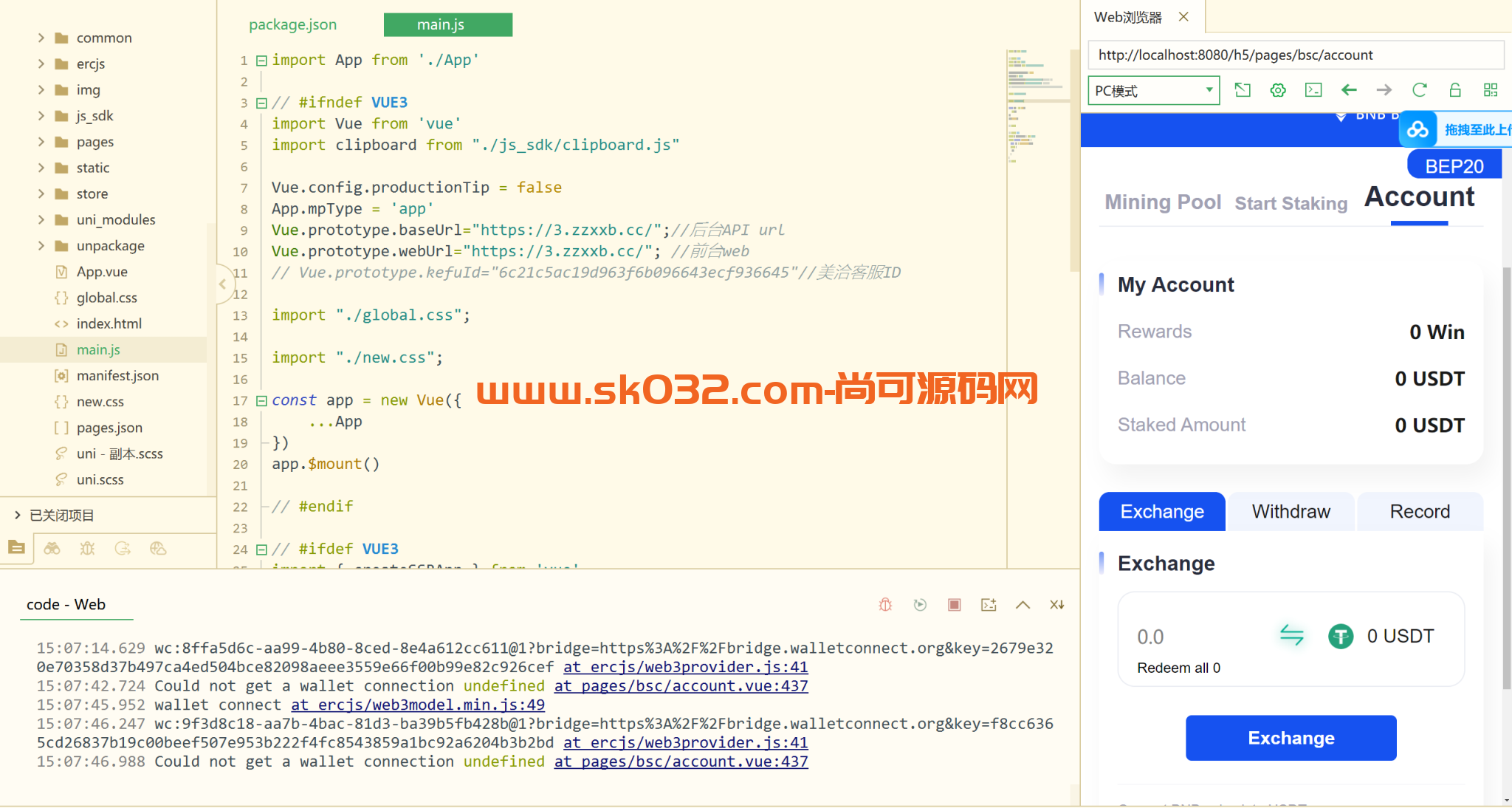Click the browser QR code grid icon
This screenshot has height=808, width=1512.
(1491, 90)
